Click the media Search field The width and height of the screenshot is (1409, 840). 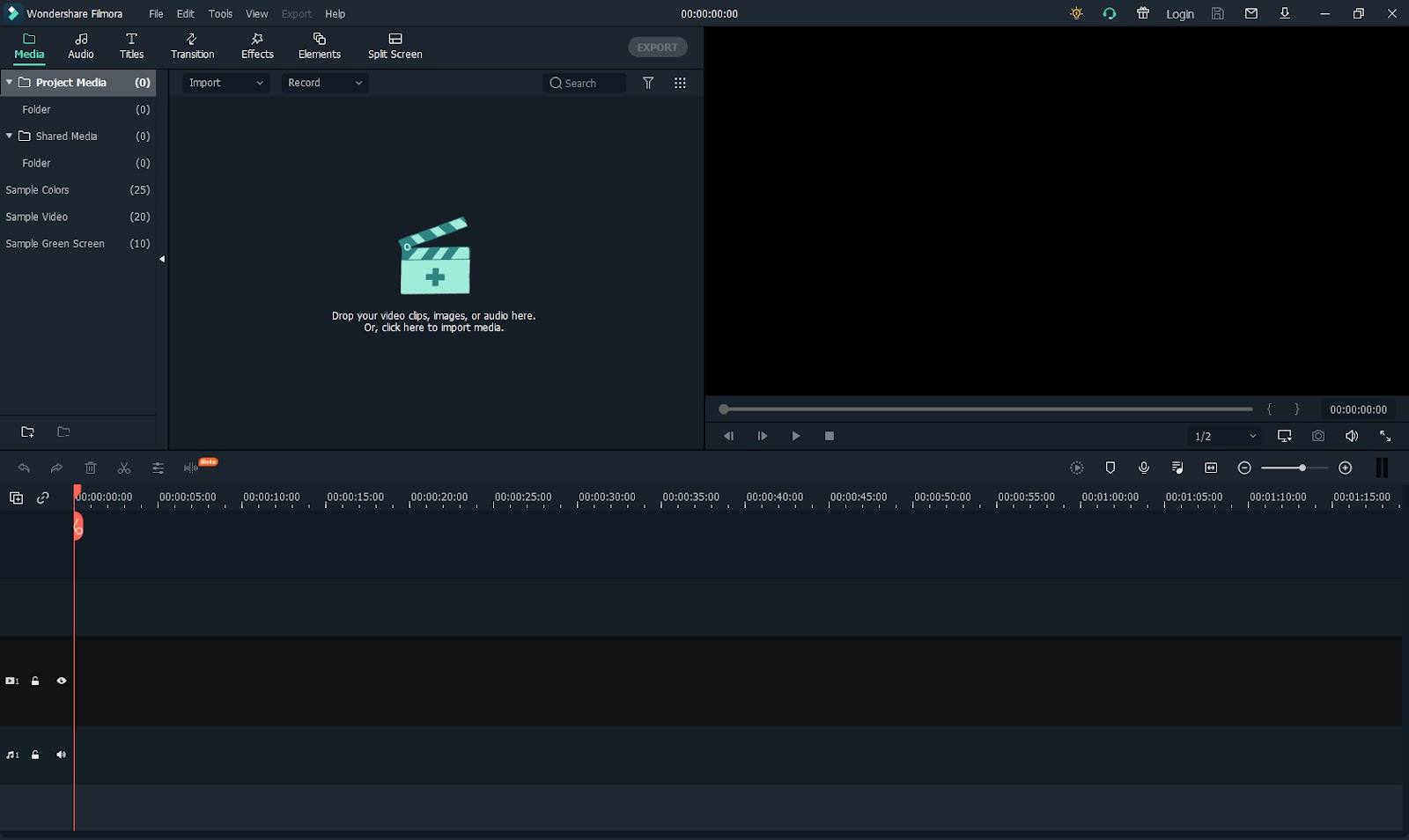point(585,83)
